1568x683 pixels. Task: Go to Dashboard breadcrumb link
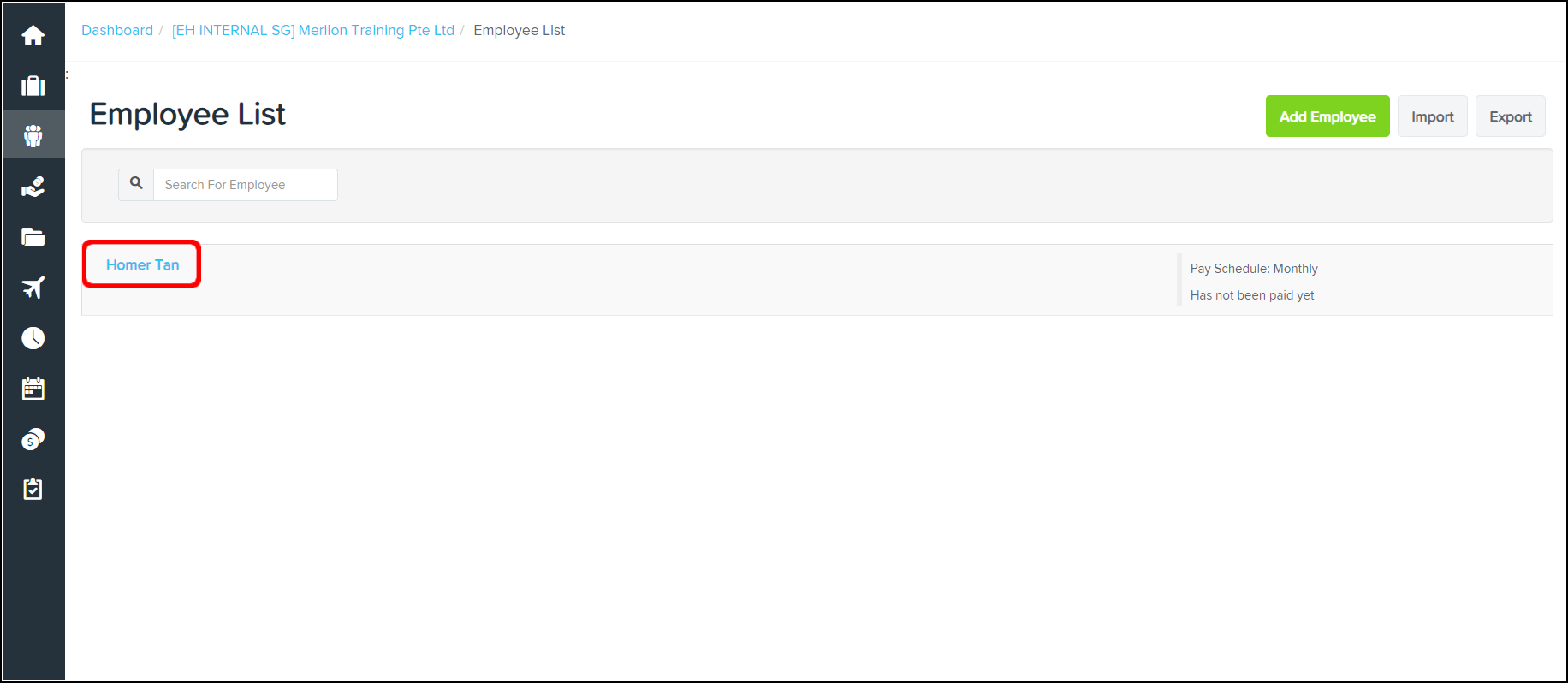click(117, 31)
